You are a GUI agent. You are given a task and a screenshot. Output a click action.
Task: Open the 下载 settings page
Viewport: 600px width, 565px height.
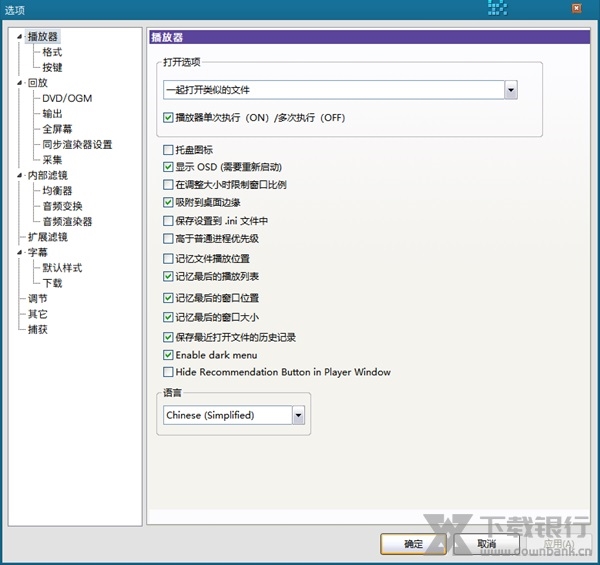[52, 283]
